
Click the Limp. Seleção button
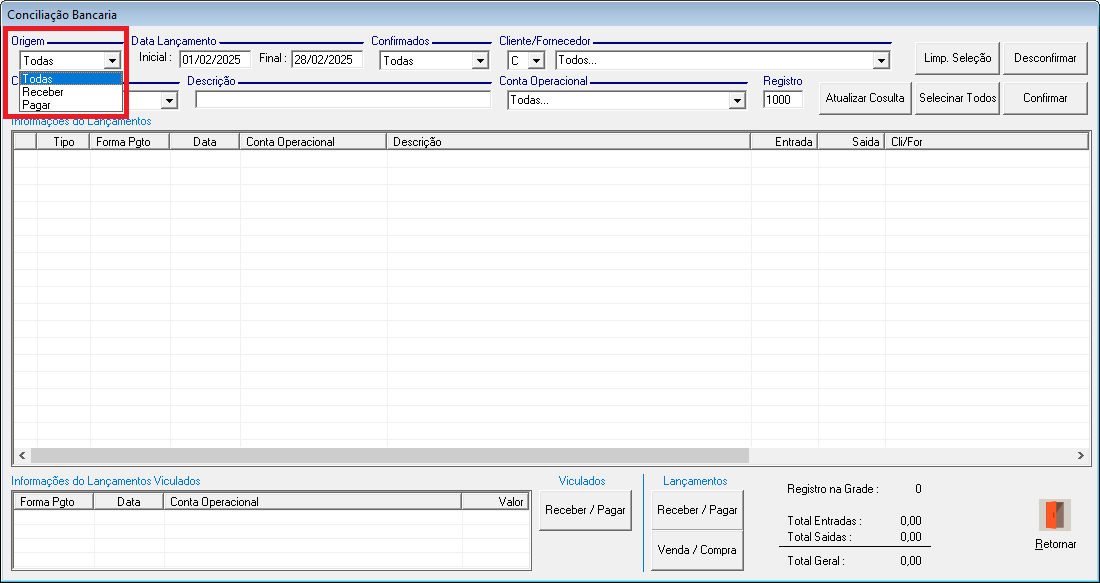[957, 58]
